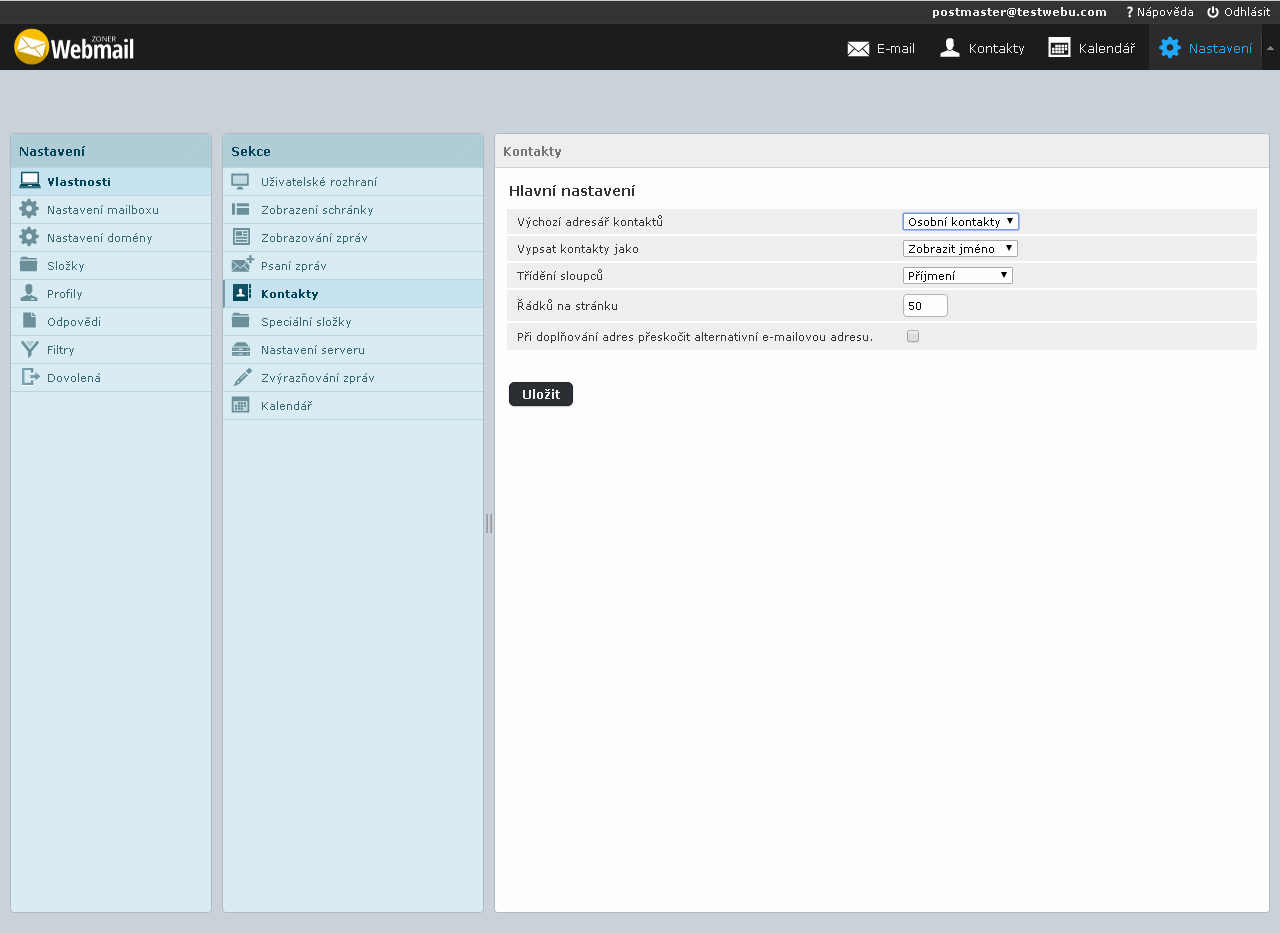Toggle skipping alternative e-mail address checkbox
Screen dimensions: 1280x933
pyautogui.click(x=913, y=337)
